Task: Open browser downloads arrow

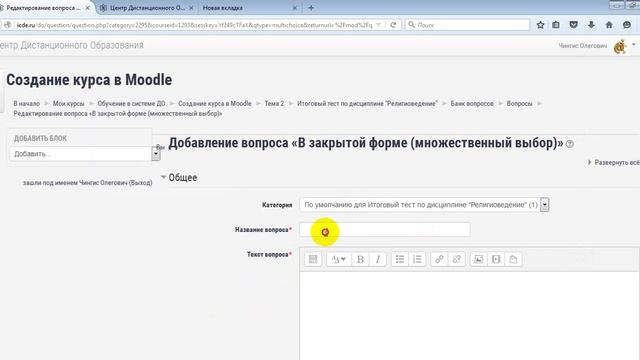Action: [591, 25]
